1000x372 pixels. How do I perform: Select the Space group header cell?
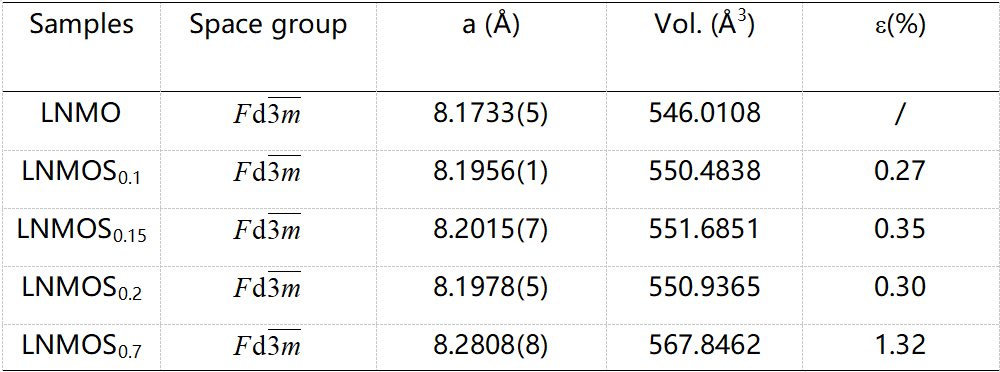pos(268,26)
